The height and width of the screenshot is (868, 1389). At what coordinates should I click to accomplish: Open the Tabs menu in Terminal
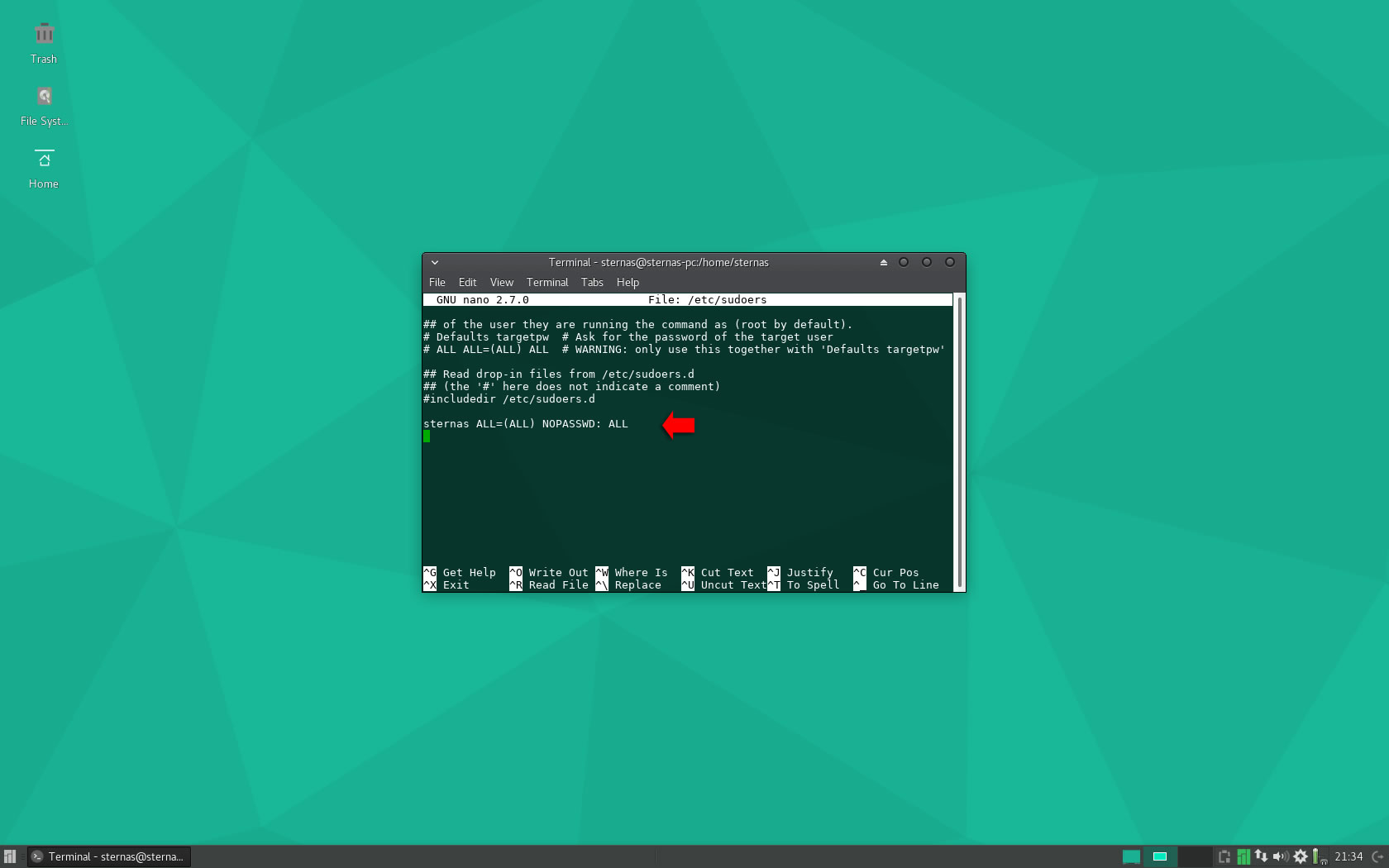(x=592, y=282)
